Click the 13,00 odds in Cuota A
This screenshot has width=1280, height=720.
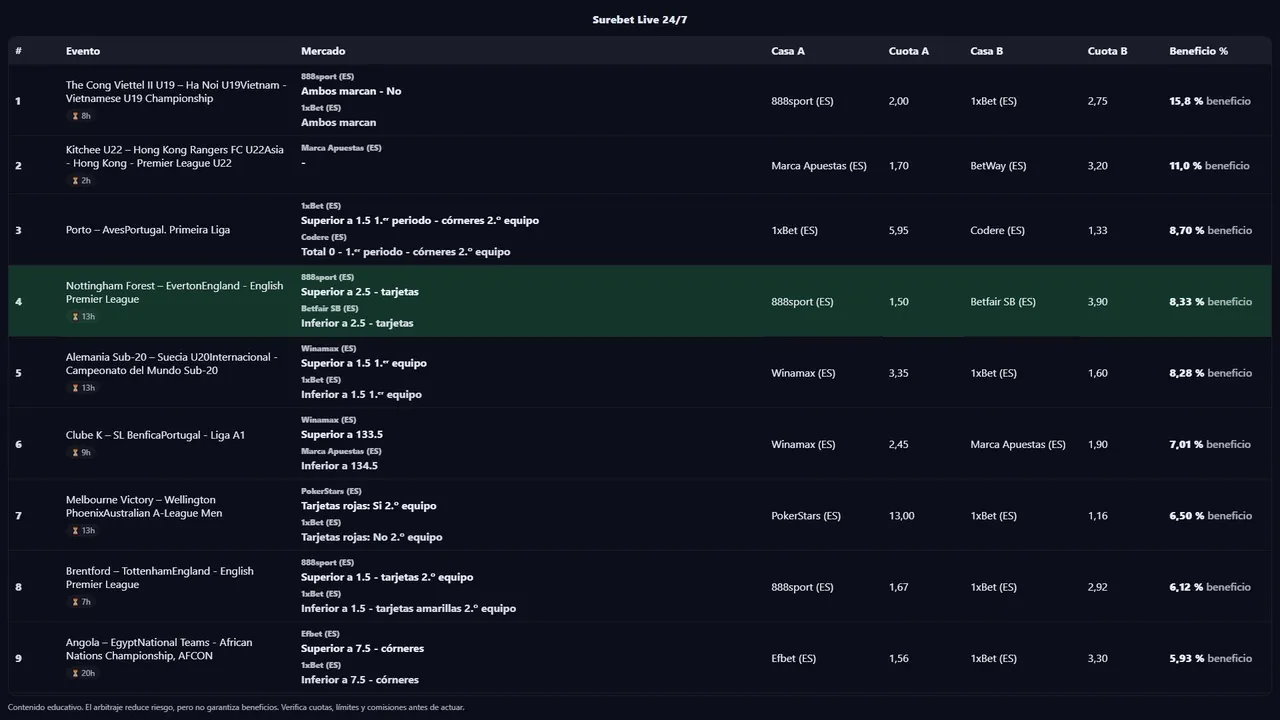[x=901, y=516]
